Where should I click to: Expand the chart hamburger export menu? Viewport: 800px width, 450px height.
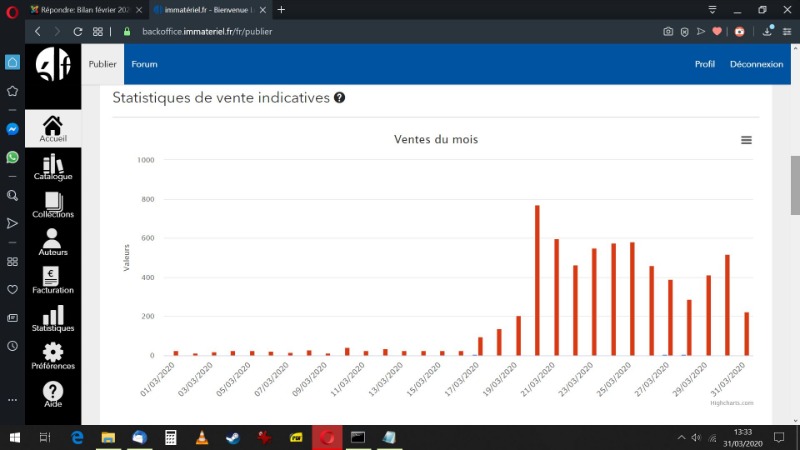[x=746, y=140]
